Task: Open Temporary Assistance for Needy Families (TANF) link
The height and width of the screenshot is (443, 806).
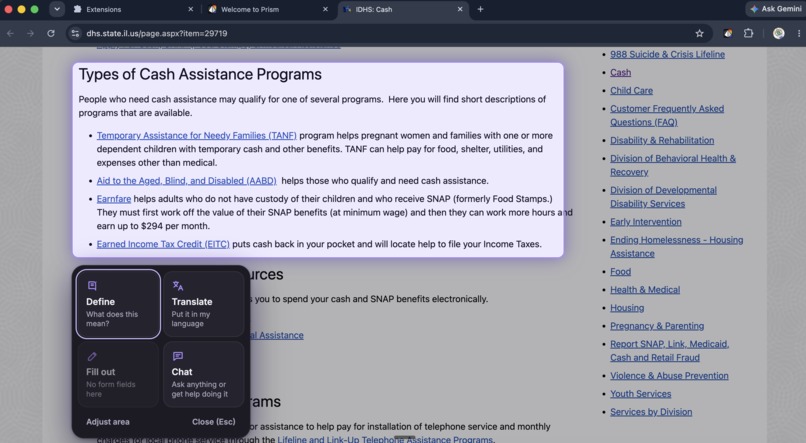Action: click(196, 136)
